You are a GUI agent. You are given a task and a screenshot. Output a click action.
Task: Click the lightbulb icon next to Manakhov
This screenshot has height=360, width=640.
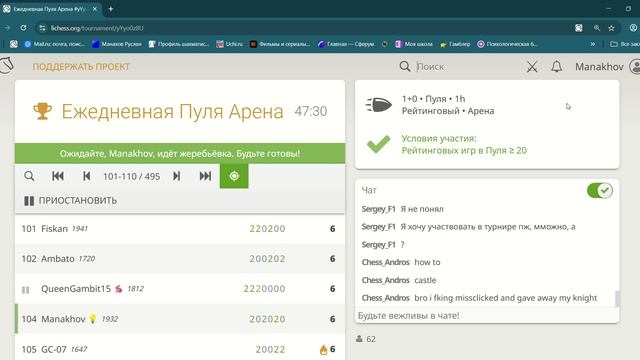(x=93, y=319)
